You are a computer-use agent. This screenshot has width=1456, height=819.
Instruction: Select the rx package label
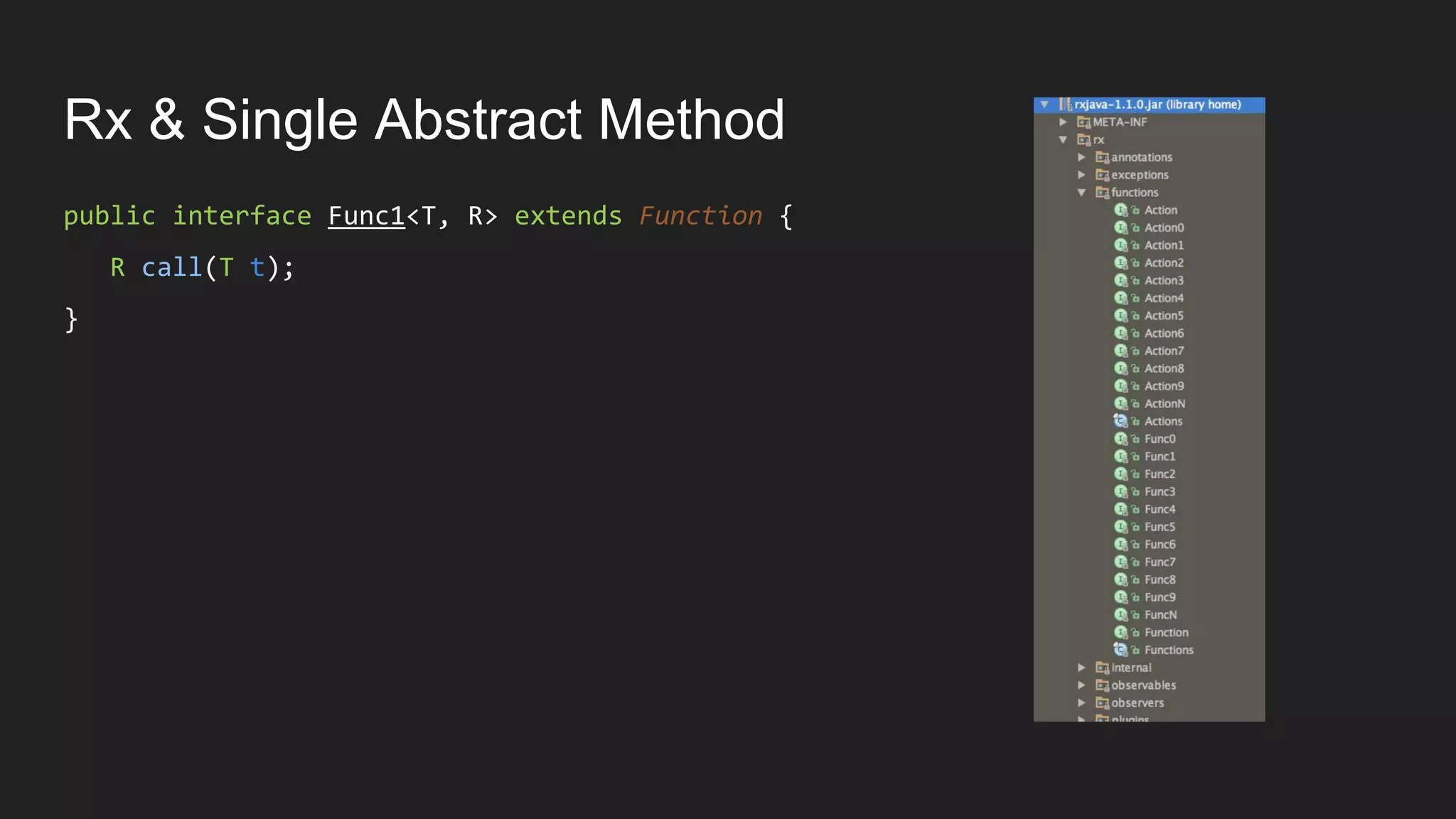pyautogui.click(x=1098, y=140)
